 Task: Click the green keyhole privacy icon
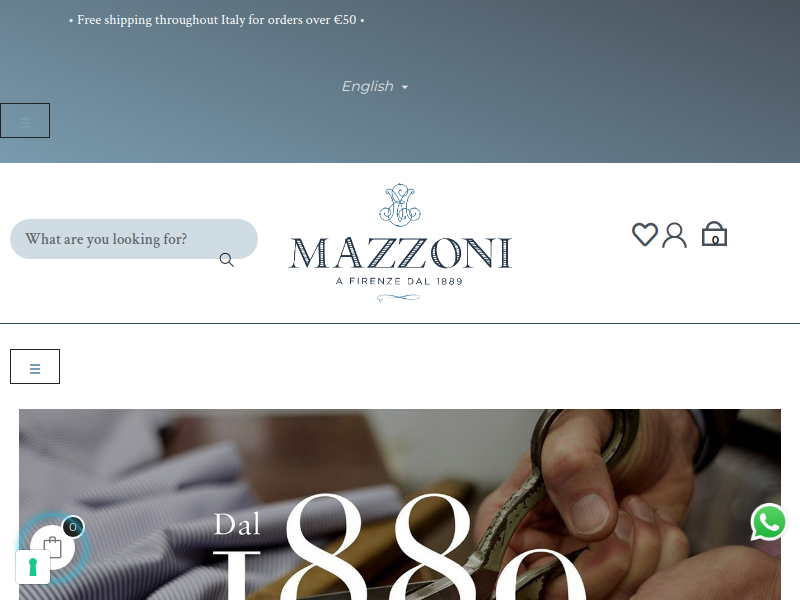[x=33, y=567]
